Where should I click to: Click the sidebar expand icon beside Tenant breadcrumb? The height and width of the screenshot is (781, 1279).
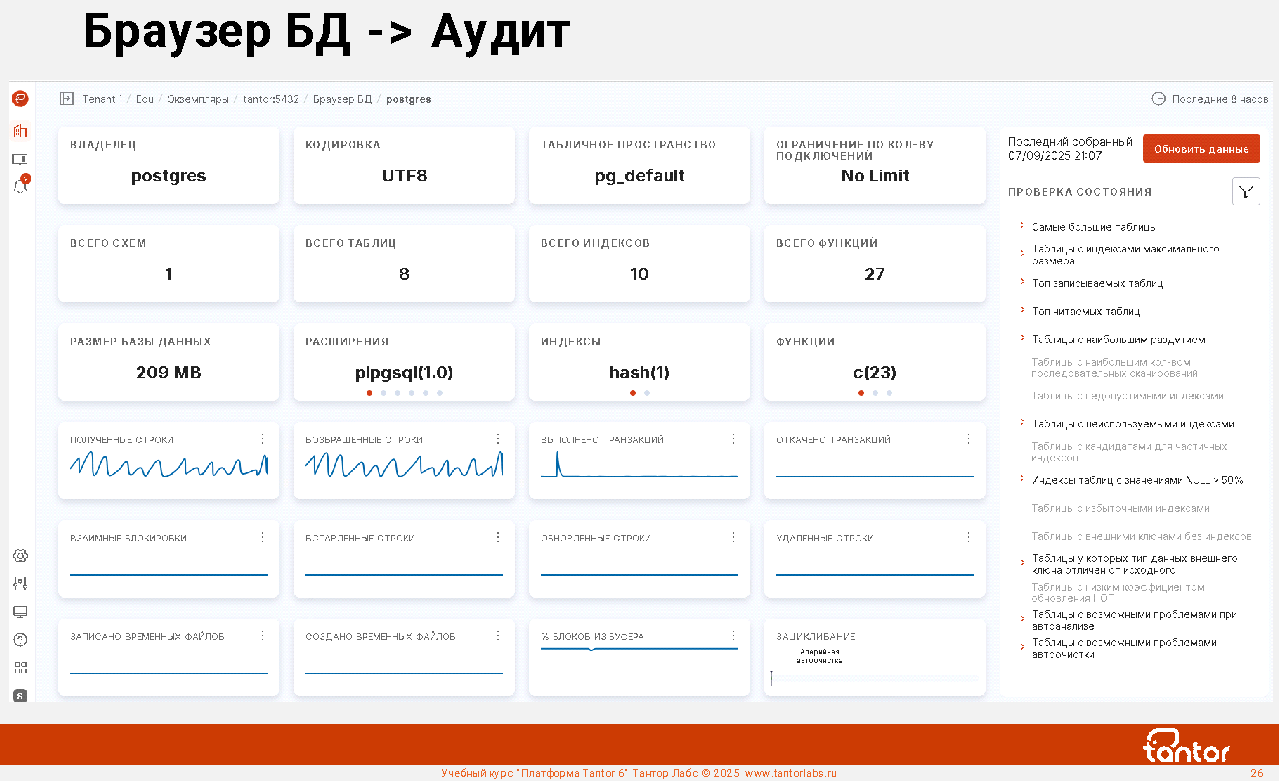[x=67, y=99]
